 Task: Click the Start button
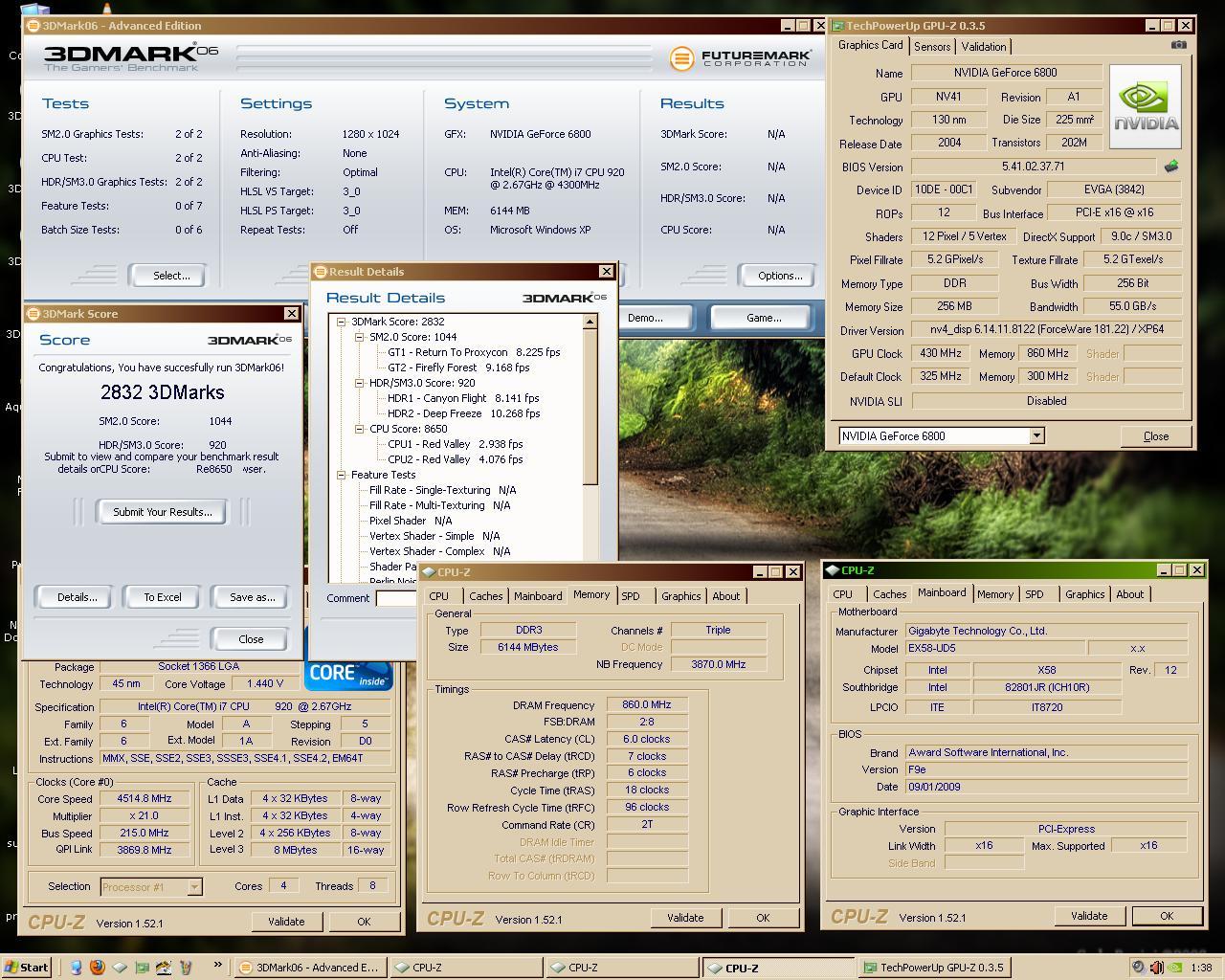[x=27, y=968]
